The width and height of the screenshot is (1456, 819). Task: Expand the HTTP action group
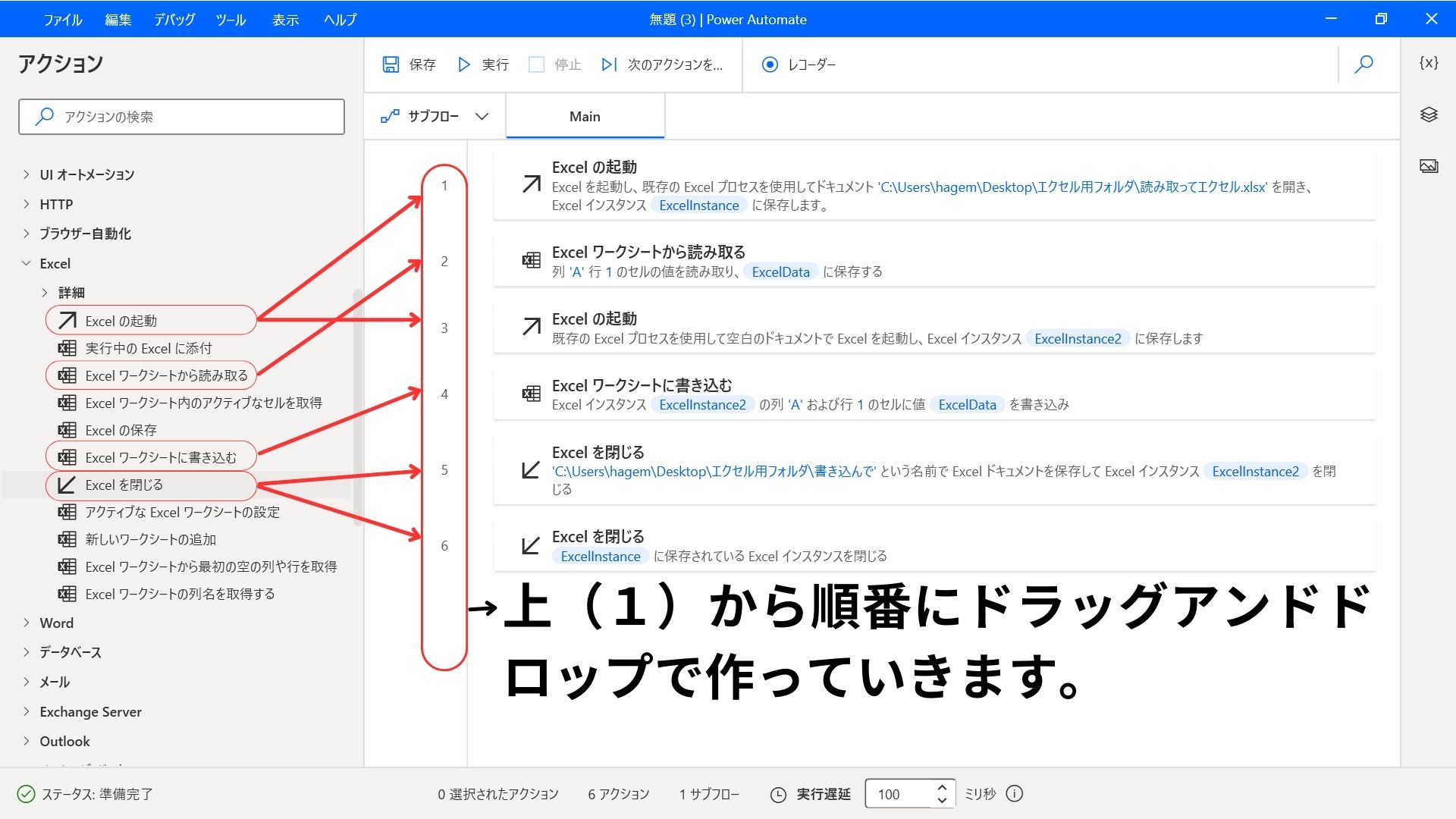(x=26, y=204)
